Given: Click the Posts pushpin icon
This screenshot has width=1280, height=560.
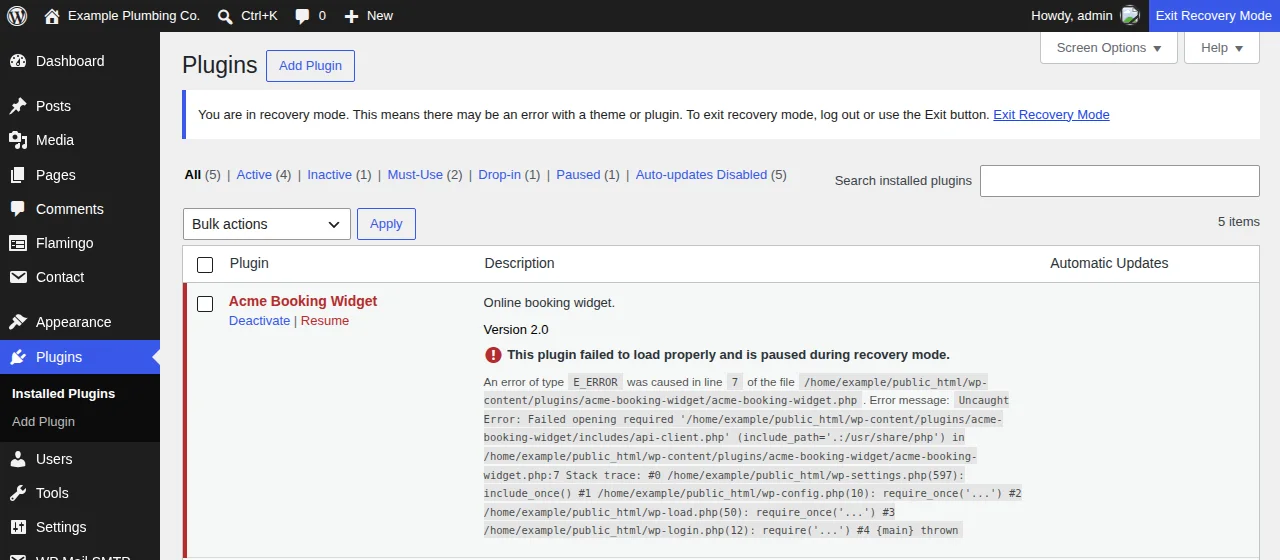Looking at the screenshot, I should (x=18, y=106).
